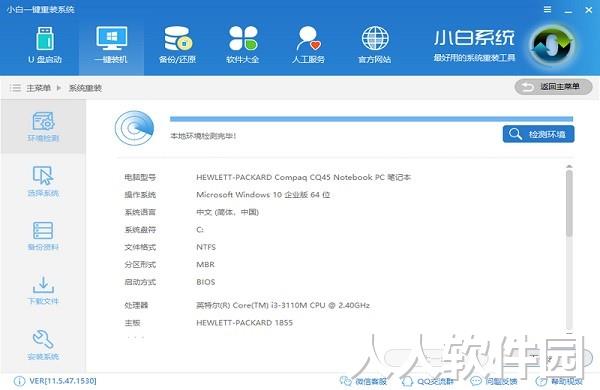Select the 下载文件 sidebar step
Screen dimensions: 600x390
[43, 290]
